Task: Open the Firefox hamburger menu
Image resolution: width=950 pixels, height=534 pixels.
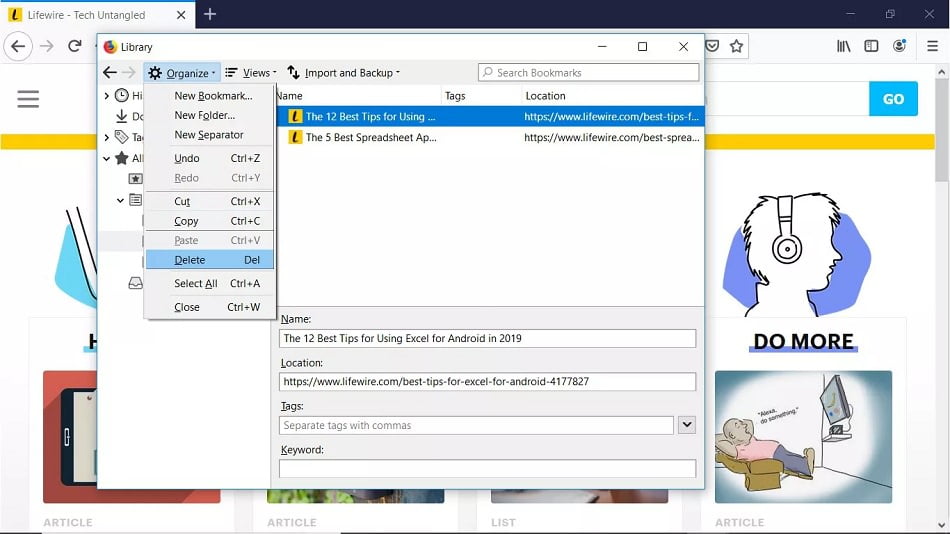Action: [932, 46]
